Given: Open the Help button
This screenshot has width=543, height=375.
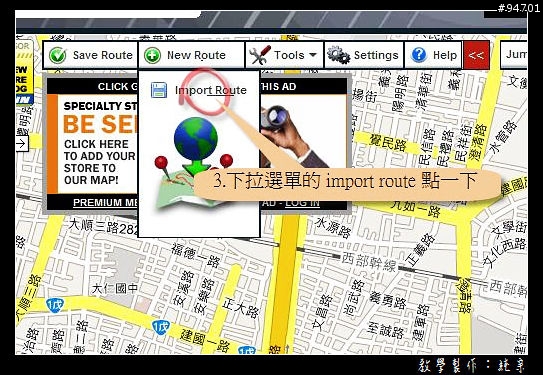Looking at the screenshot, I should (433, 55).
